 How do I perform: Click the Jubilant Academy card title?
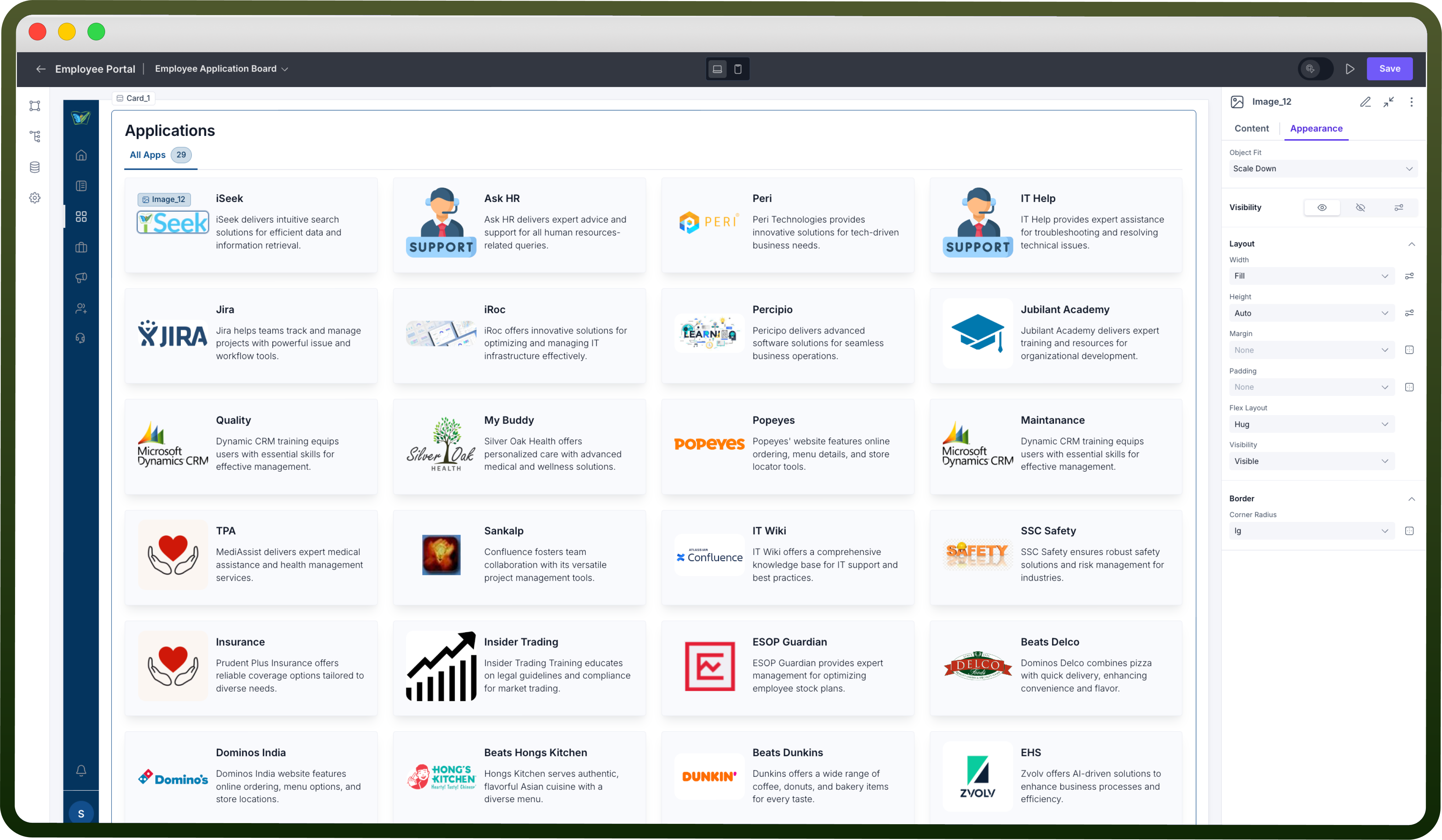pos(1065,309)
